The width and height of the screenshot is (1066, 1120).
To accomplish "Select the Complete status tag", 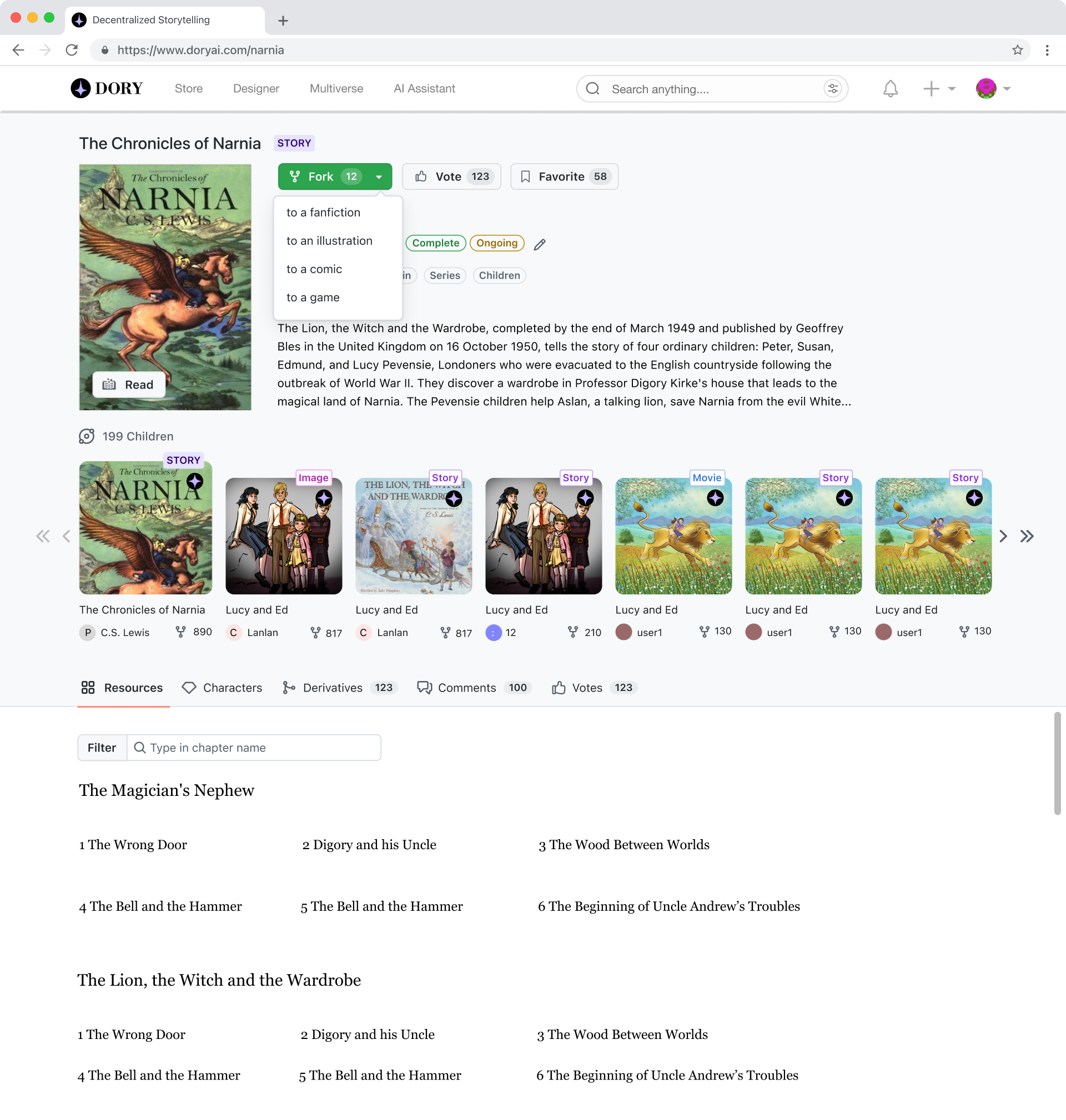I will [x=435, y=243].
